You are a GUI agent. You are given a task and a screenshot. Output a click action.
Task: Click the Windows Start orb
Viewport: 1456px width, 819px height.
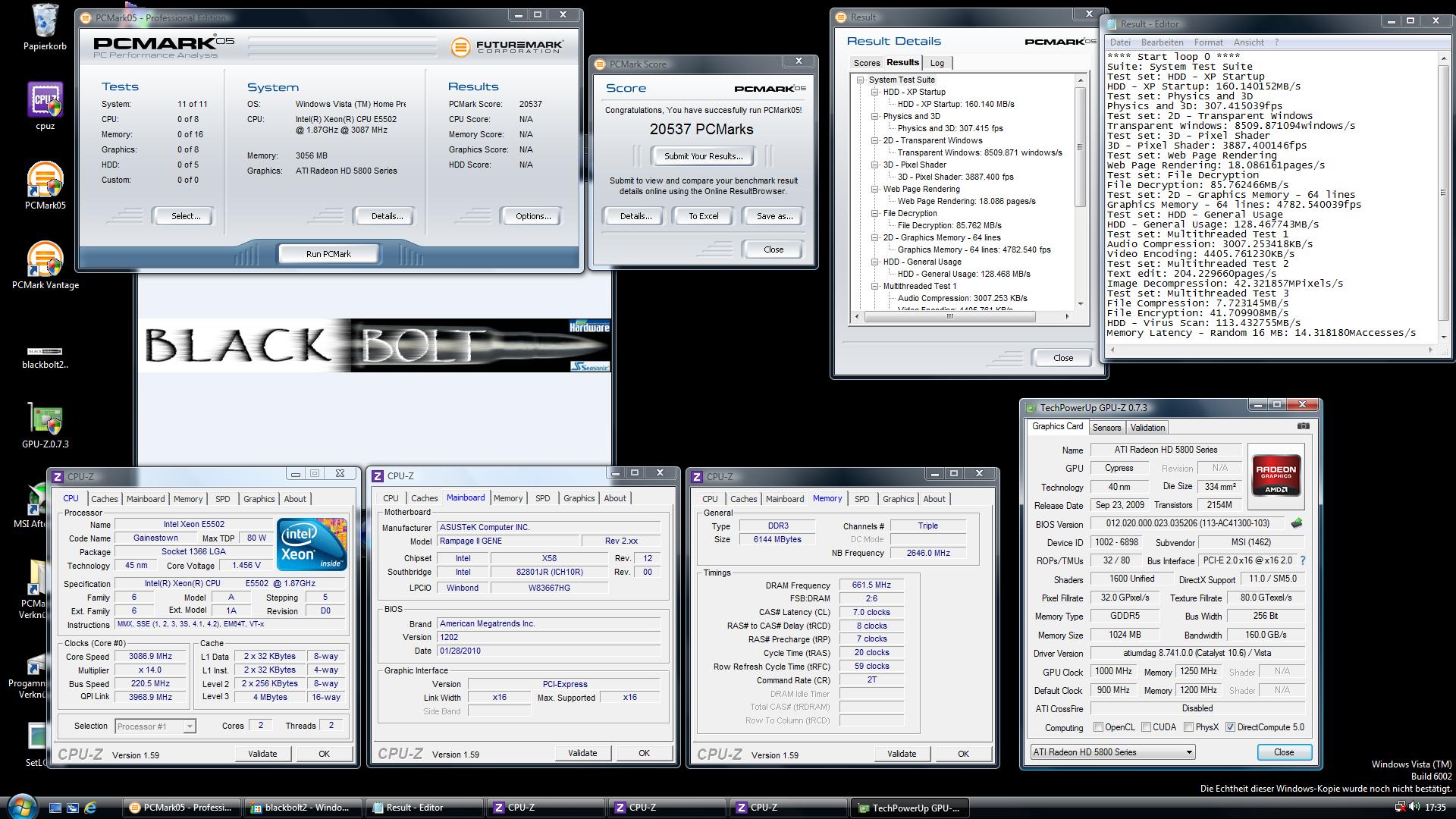point(20,806)
